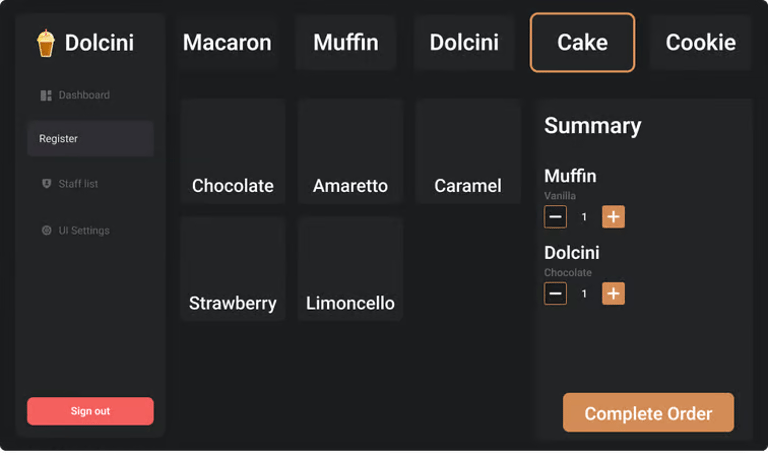The image size is (768, 456).
Task: Increase Muffin Vanilla quantity with plus
Action: coord(613,217)
